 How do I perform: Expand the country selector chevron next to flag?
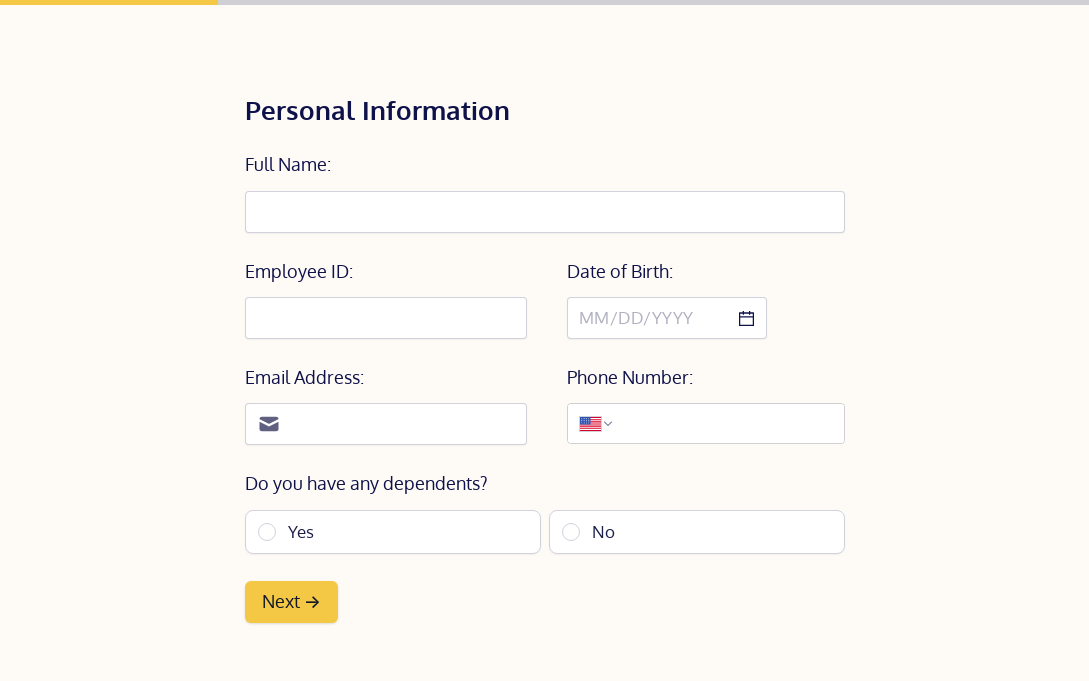coord(607,423)
